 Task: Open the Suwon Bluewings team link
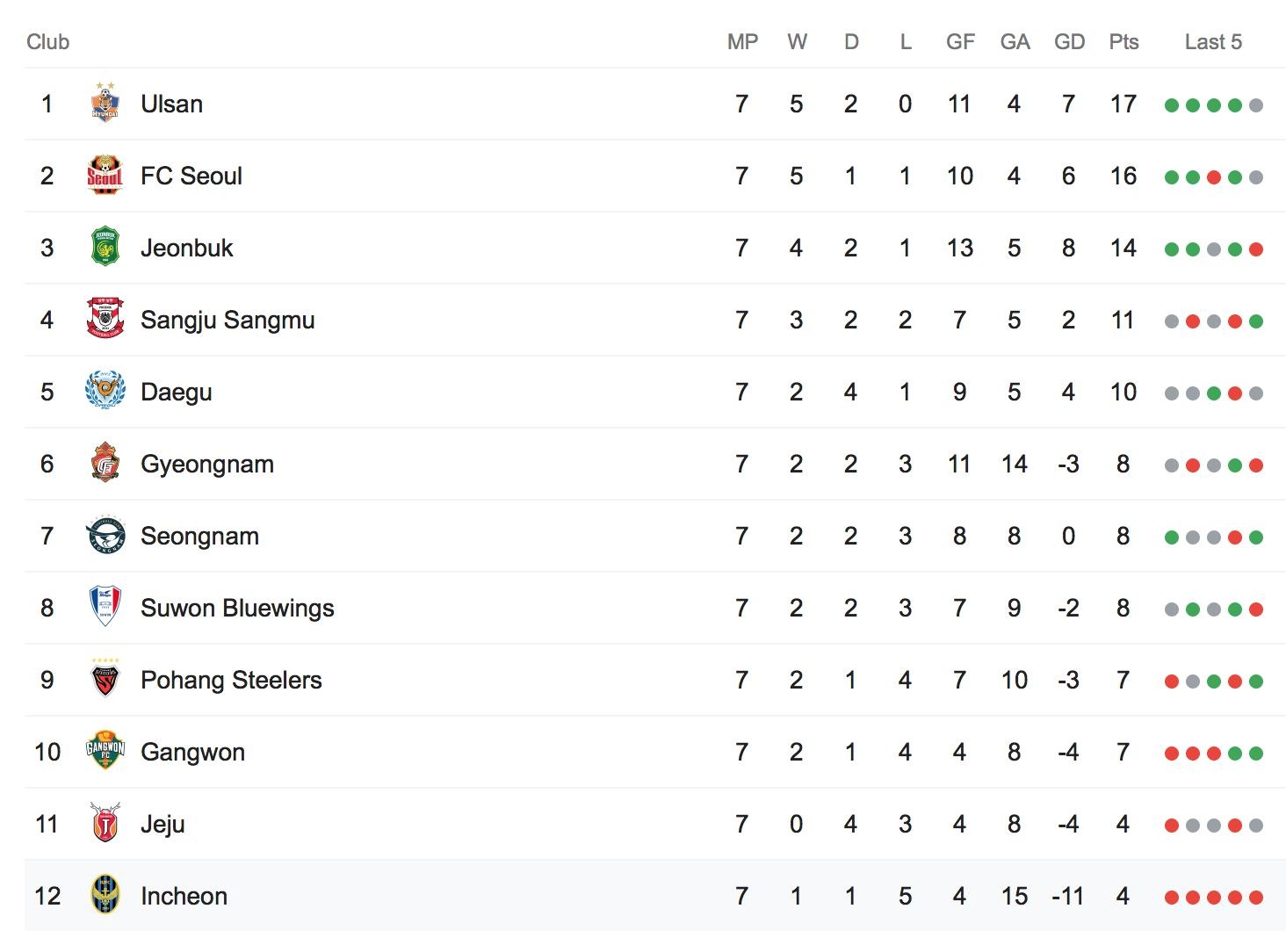click(237, 608)
